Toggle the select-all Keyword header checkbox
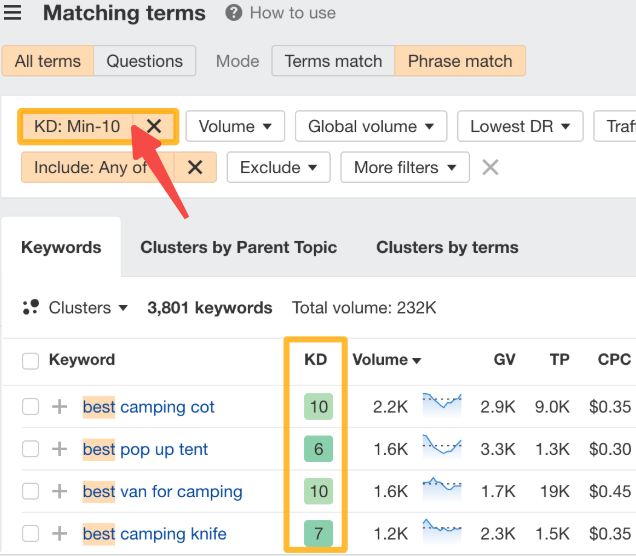The image size is (636, 556). coord(31,361)
